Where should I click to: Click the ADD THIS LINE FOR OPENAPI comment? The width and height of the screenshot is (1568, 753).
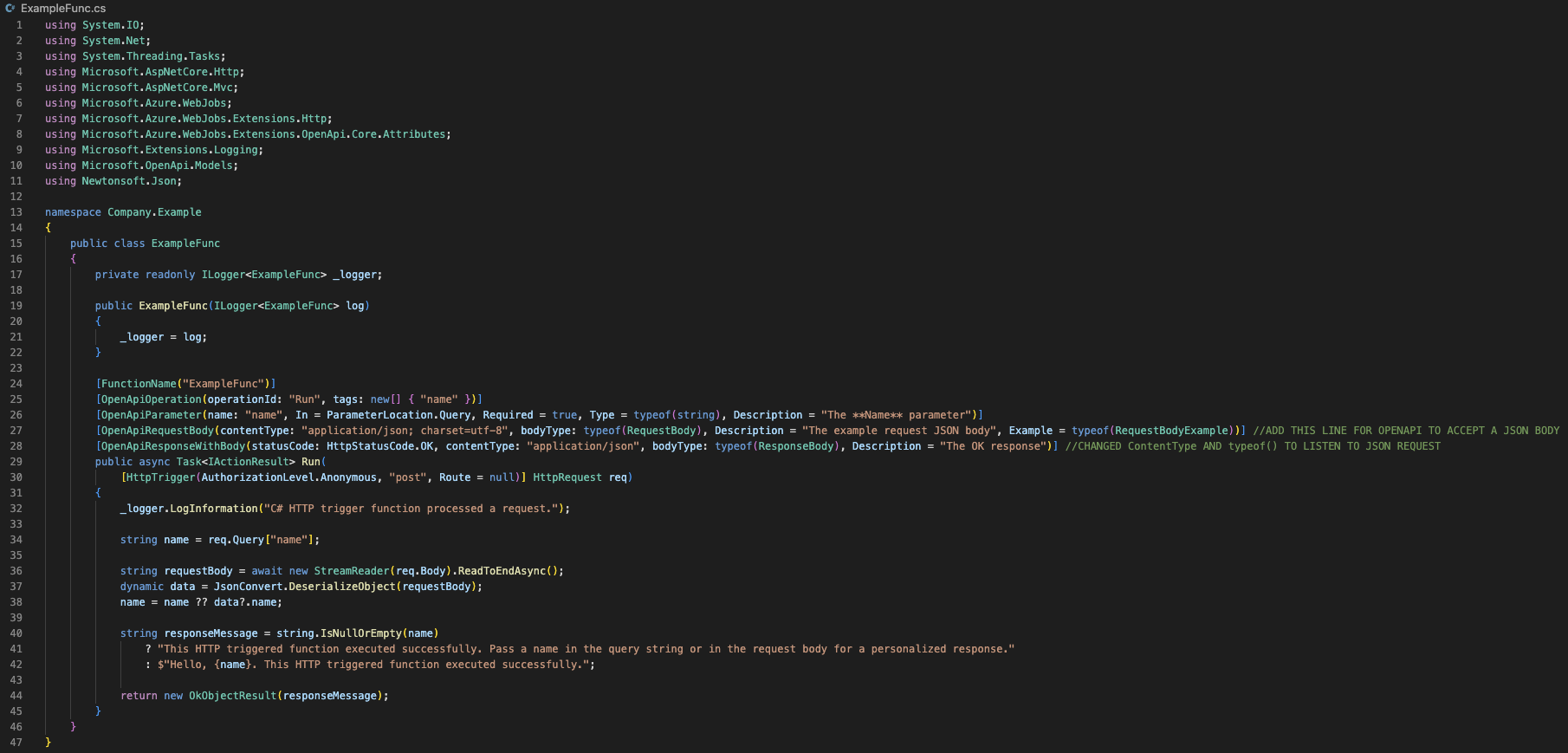coord(1405,431)
